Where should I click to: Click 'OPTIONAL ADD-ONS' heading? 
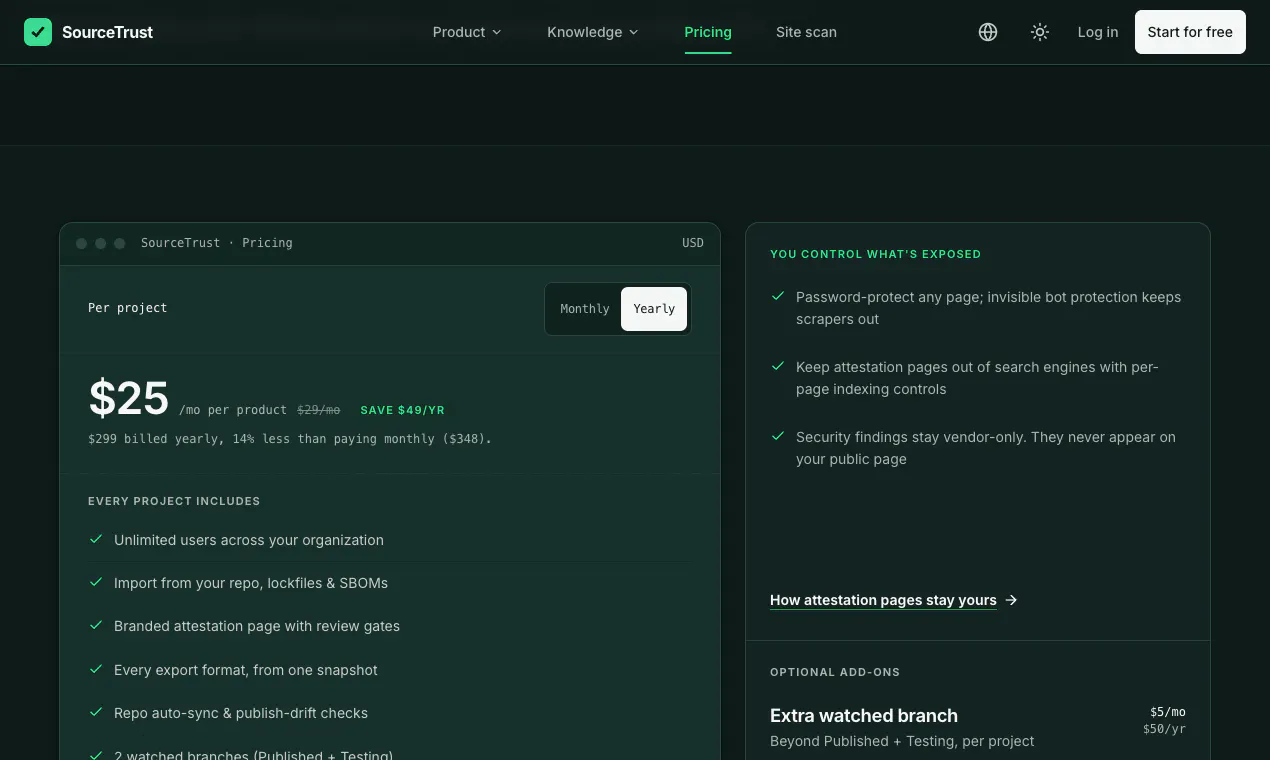tap(835, 672)
